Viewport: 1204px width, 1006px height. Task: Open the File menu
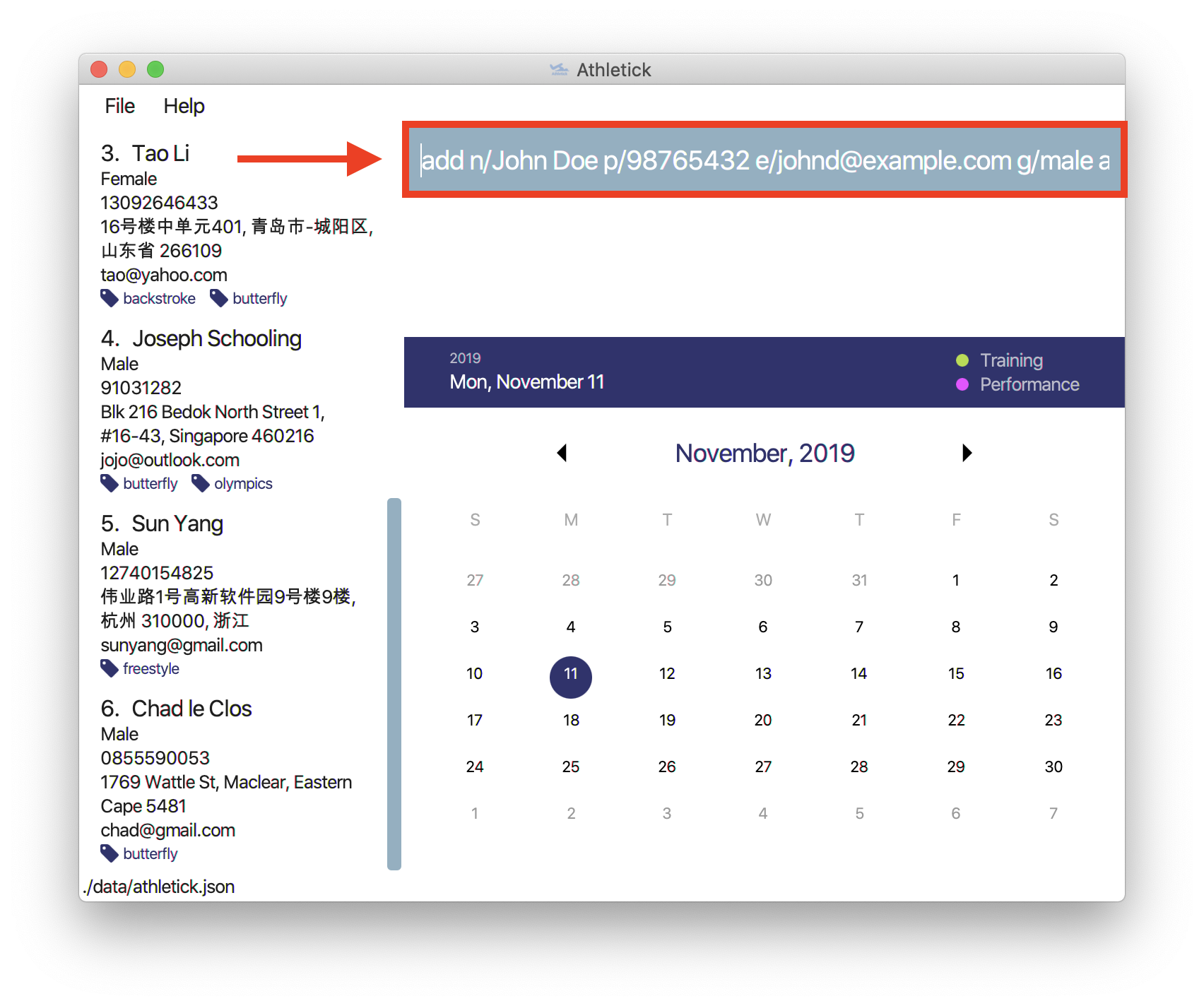pos(119,106)
